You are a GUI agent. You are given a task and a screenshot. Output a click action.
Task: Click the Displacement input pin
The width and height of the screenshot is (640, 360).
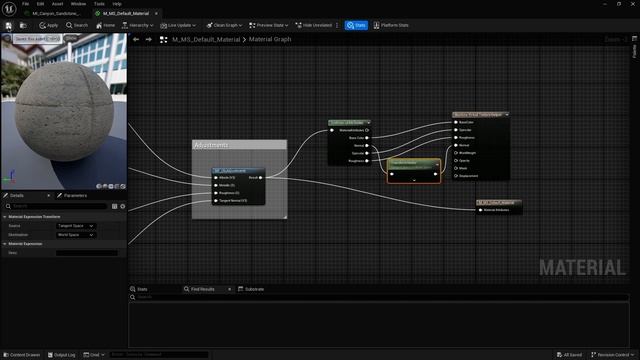coord(456,176)
